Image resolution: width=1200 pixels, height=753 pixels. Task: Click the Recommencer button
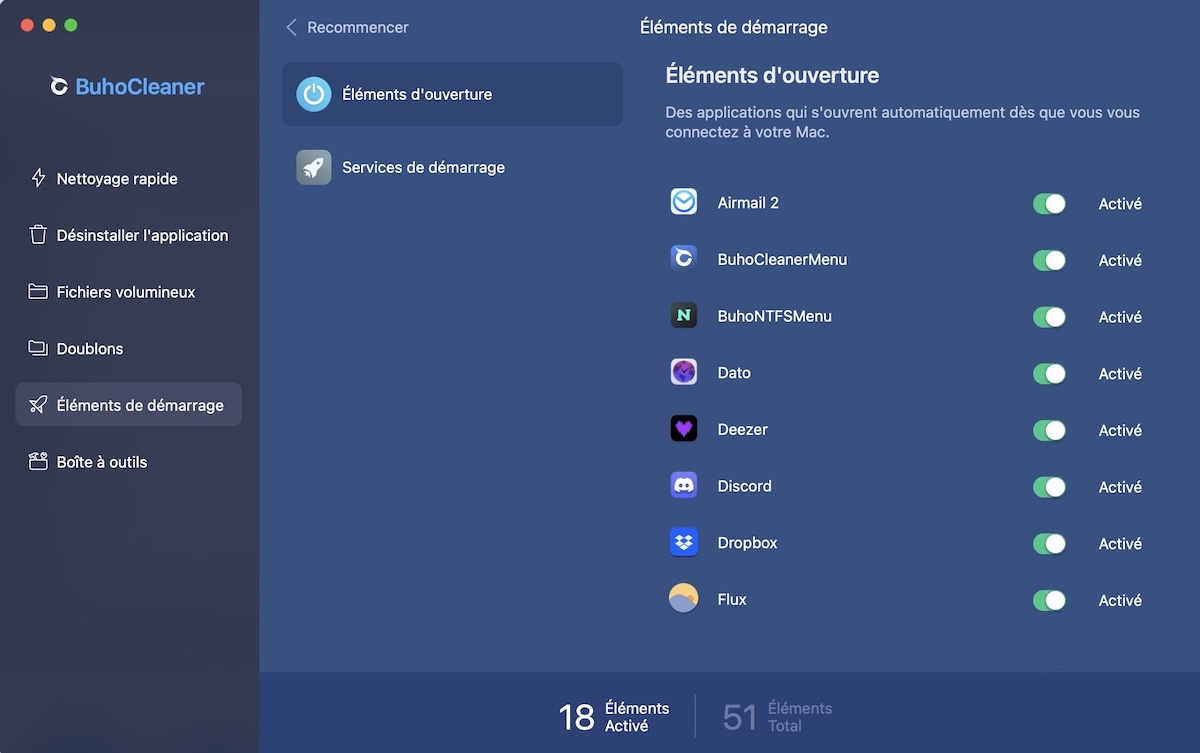(348, 27)
